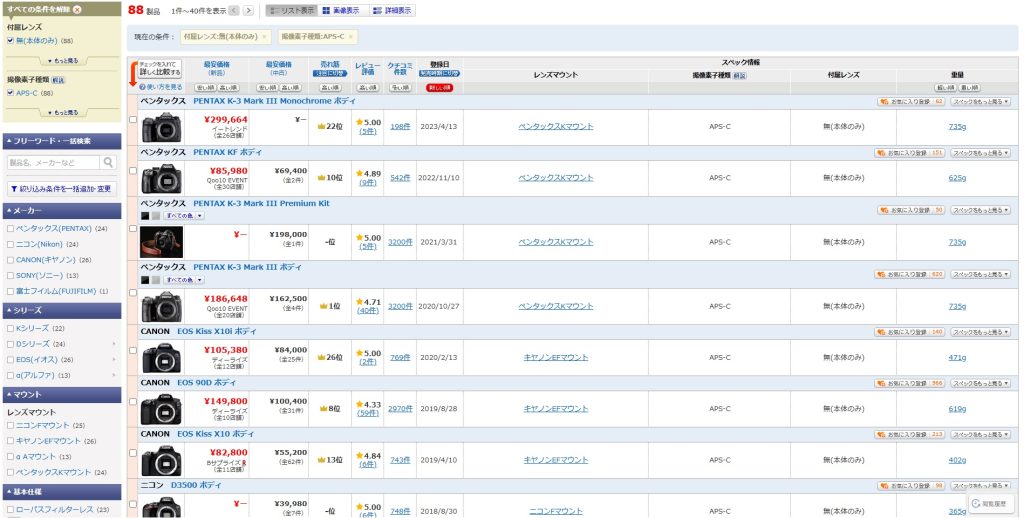The width and height of the screenshot is (1024, 518).
Task: Click お気に入り登録 for PENTAX KF
Action: [910, 153]
